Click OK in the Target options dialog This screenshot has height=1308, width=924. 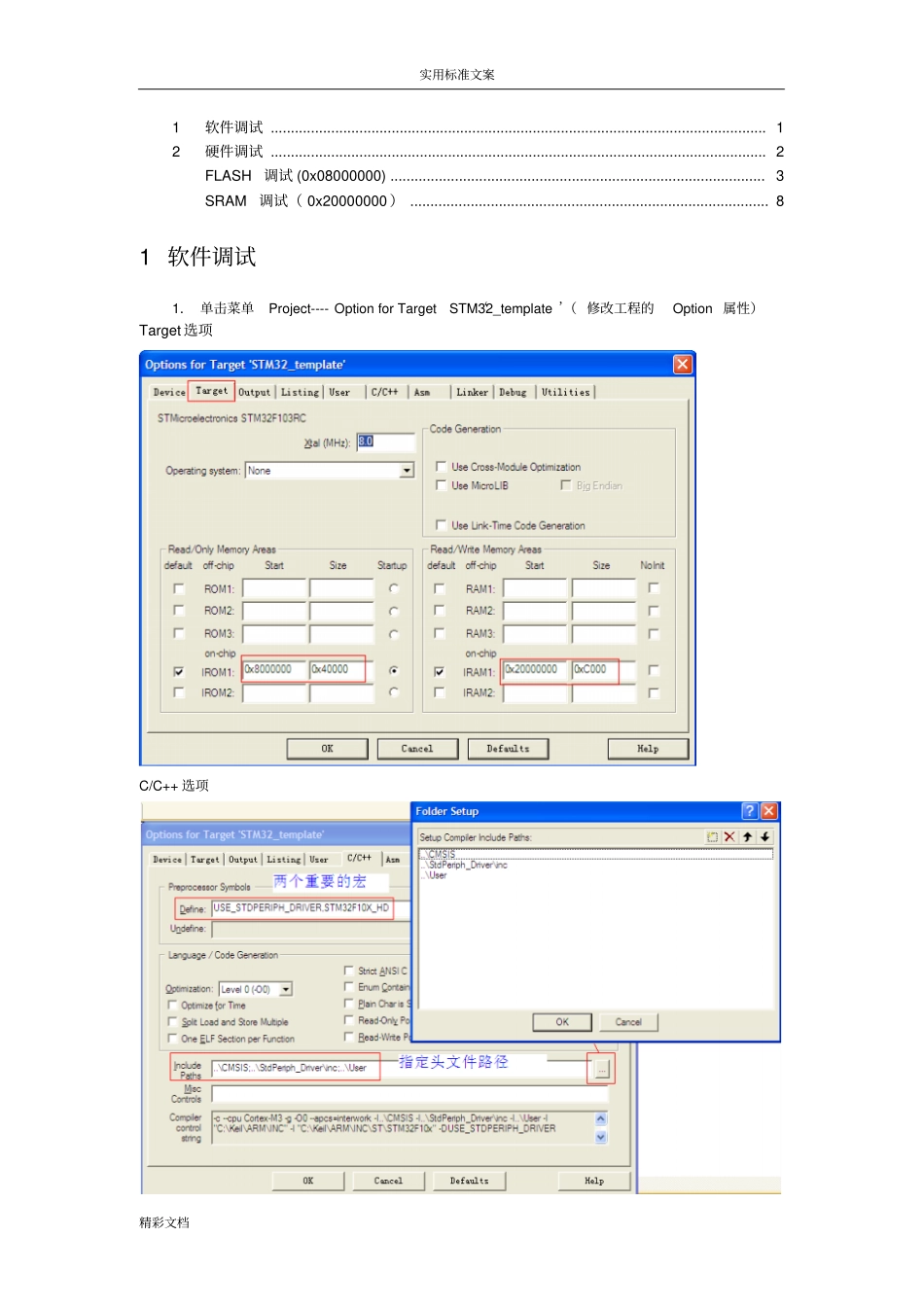tap(328, 749)
